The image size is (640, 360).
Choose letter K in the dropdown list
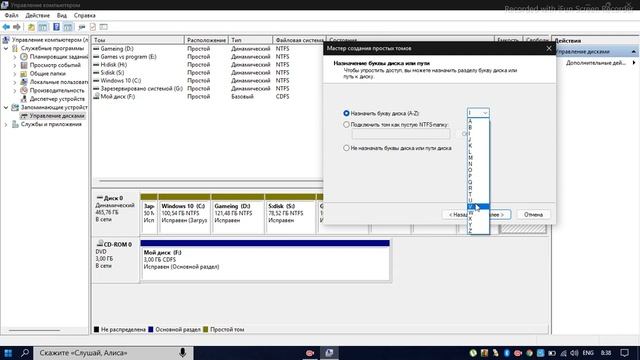[x=478, y=146]
